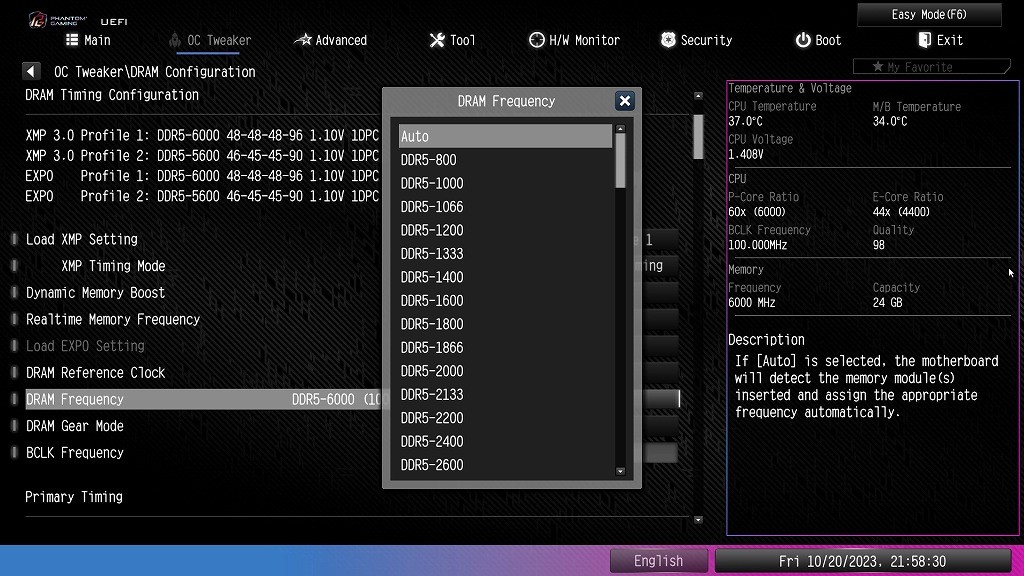Click the popup list scroll-up arrow

620,129
